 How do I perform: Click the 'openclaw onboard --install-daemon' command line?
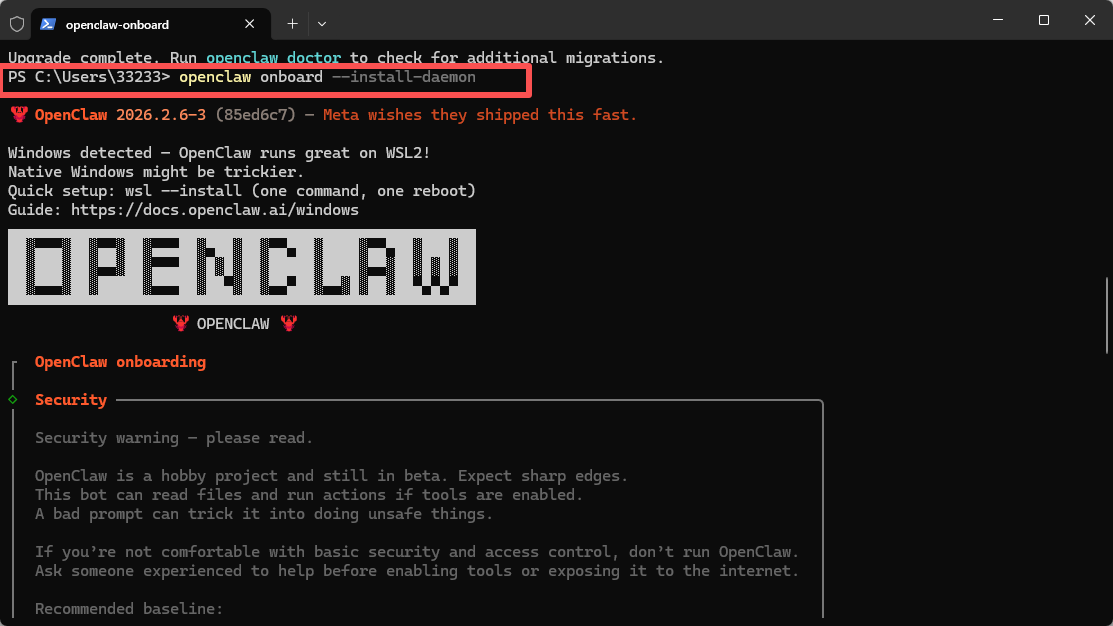coord(327,77)
